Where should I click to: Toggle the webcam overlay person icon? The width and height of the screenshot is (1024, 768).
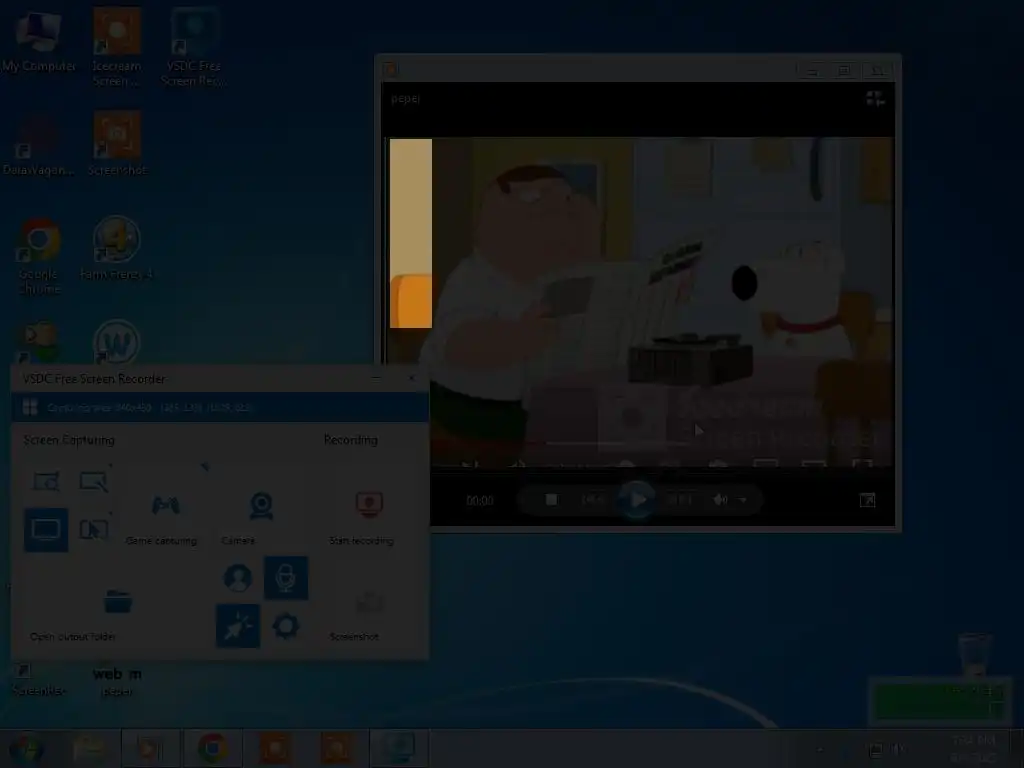pos(238,578)
